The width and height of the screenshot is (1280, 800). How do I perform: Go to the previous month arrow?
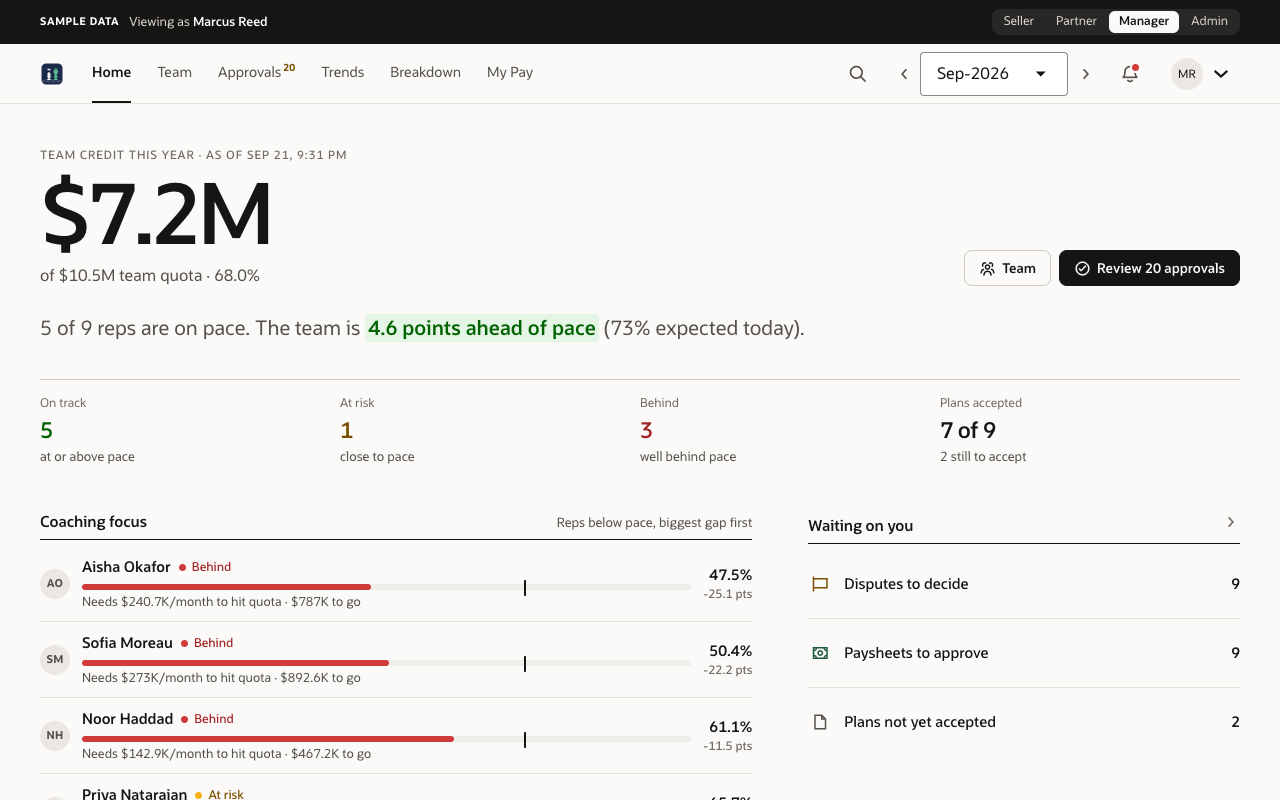coord(904,73)
